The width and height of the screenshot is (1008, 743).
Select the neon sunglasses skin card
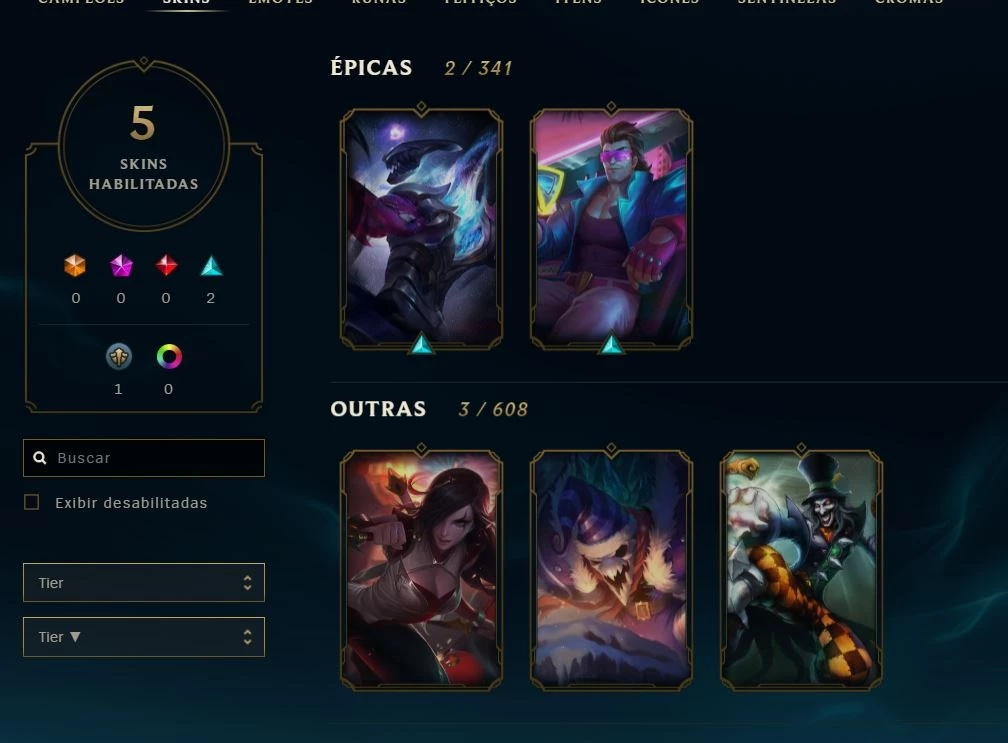point(611,229)
